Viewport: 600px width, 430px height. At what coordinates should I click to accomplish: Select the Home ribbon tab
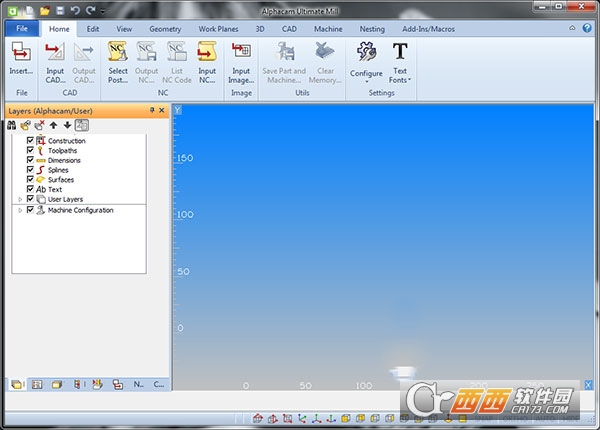click(x=59, y=29)
